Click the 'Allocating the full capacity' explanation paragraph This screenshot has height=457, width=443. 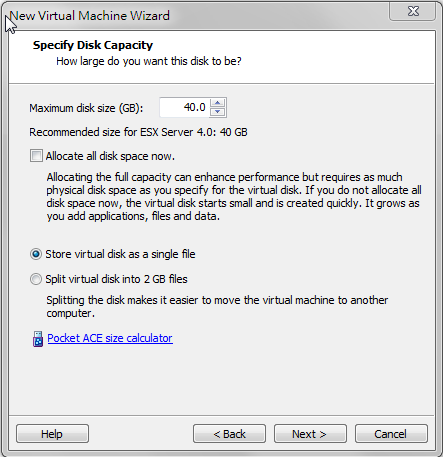[234, 196]
